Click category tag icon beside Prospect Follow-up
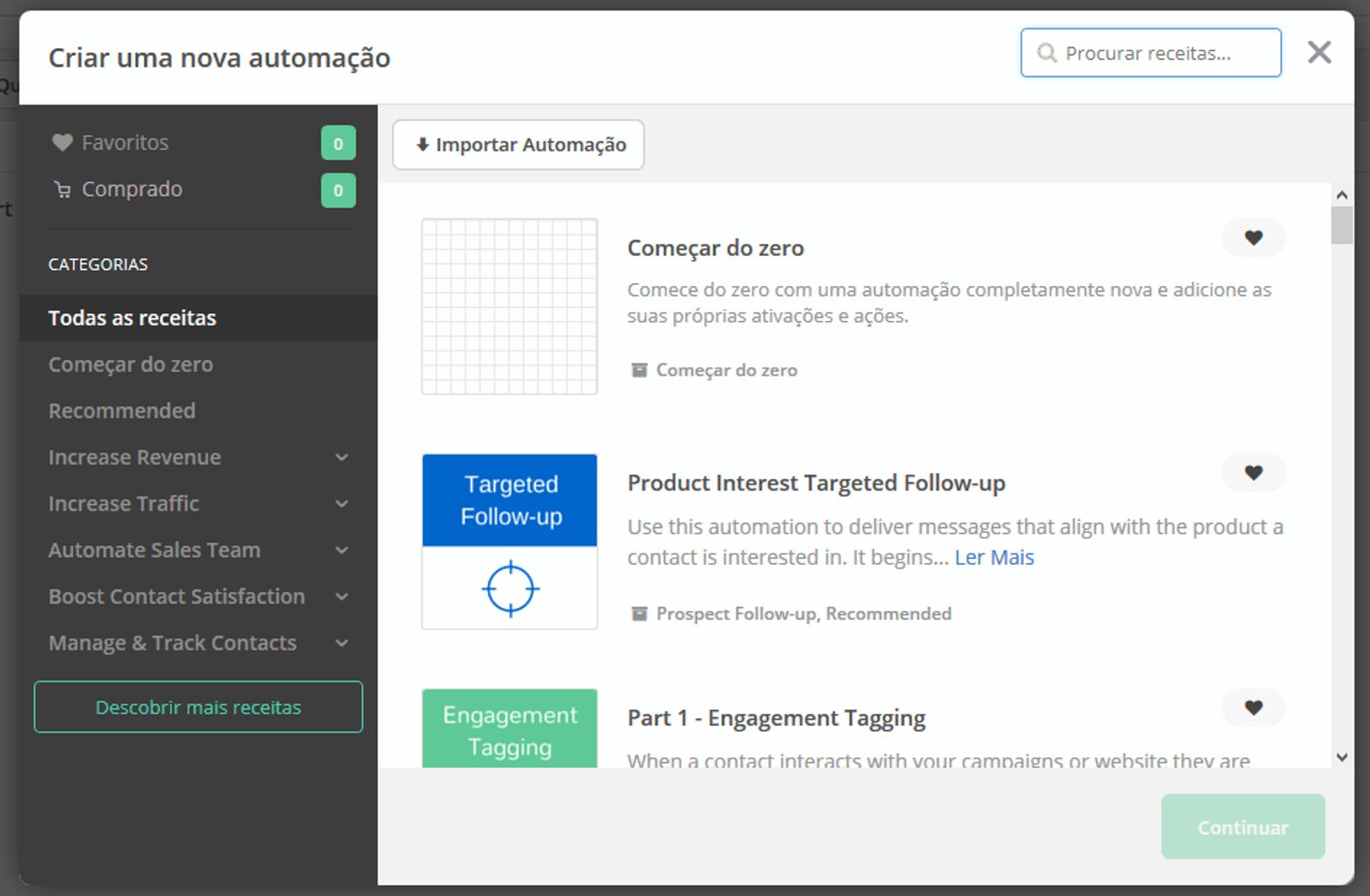 [x=639, y=614]
